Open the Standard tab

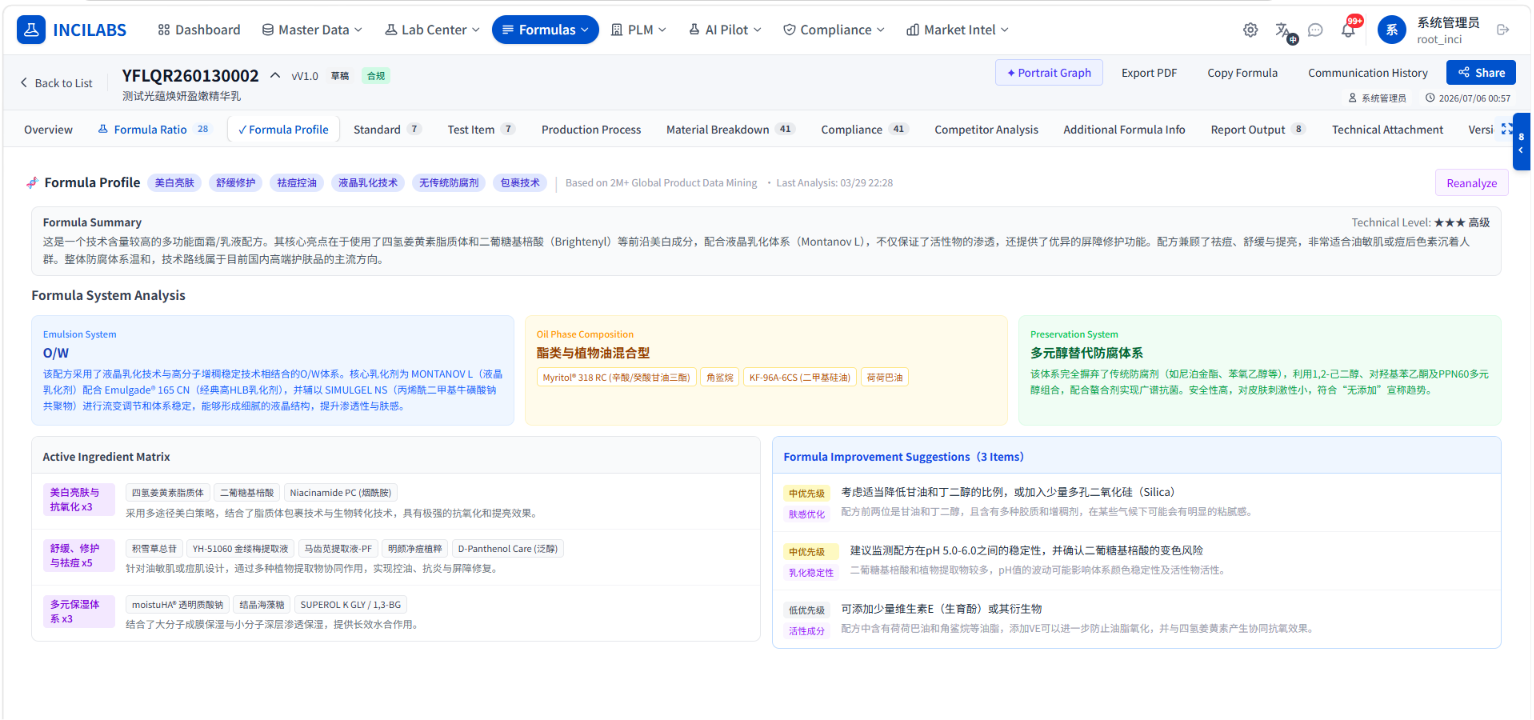tap(387, 130)
